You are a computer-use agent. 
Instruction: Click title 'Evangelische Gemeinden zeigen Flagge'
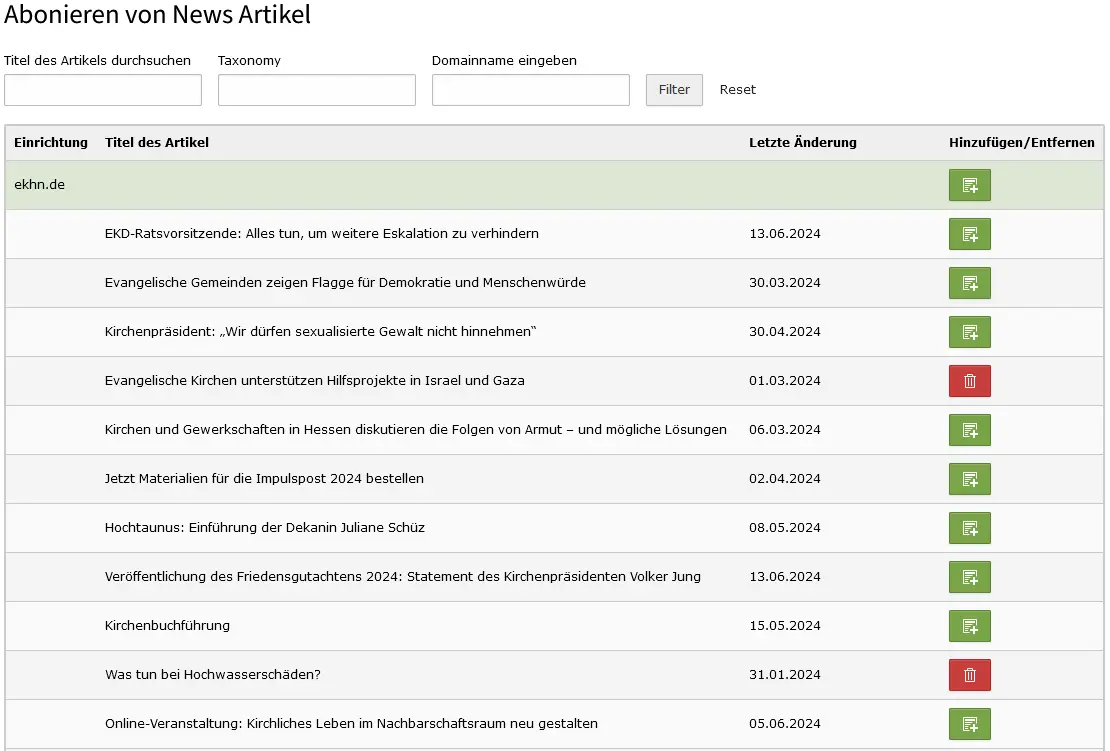coord(345,282)
